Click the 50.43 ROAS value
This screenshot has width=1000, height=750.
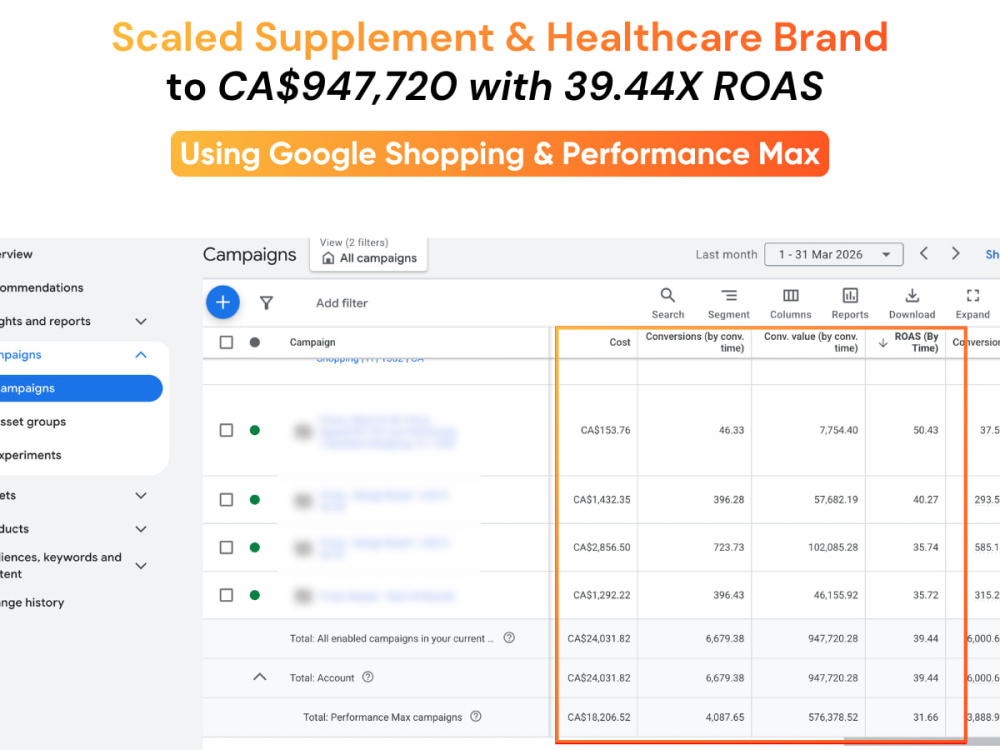pos(925,430)
